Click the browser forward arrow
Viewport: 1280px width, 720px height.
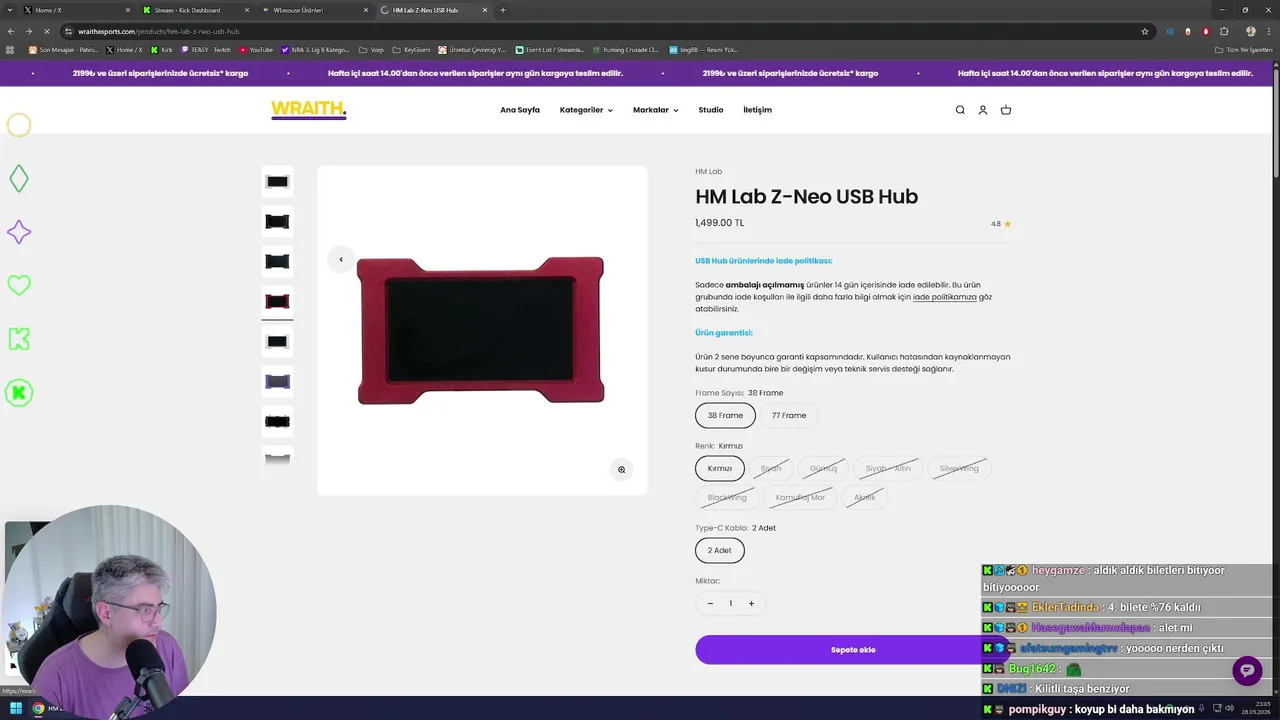click(29, 31)
